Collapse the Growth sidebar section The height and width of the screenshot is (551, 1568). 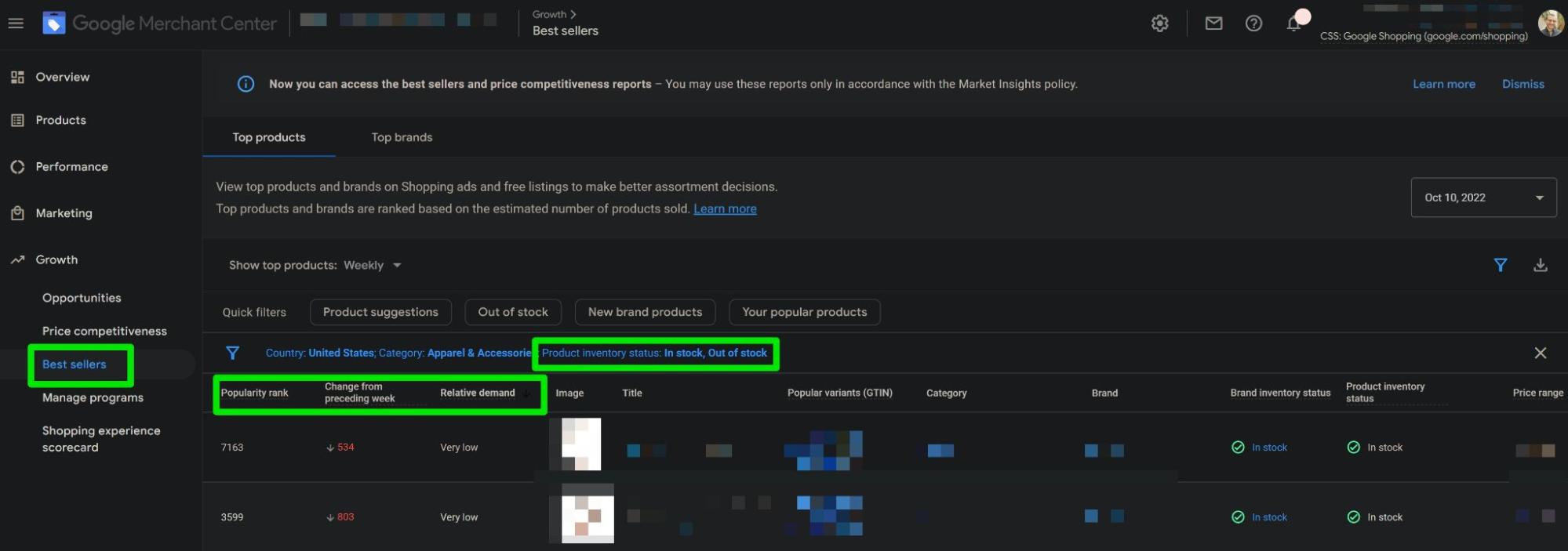pyautogui.click(x=56, y=259)
